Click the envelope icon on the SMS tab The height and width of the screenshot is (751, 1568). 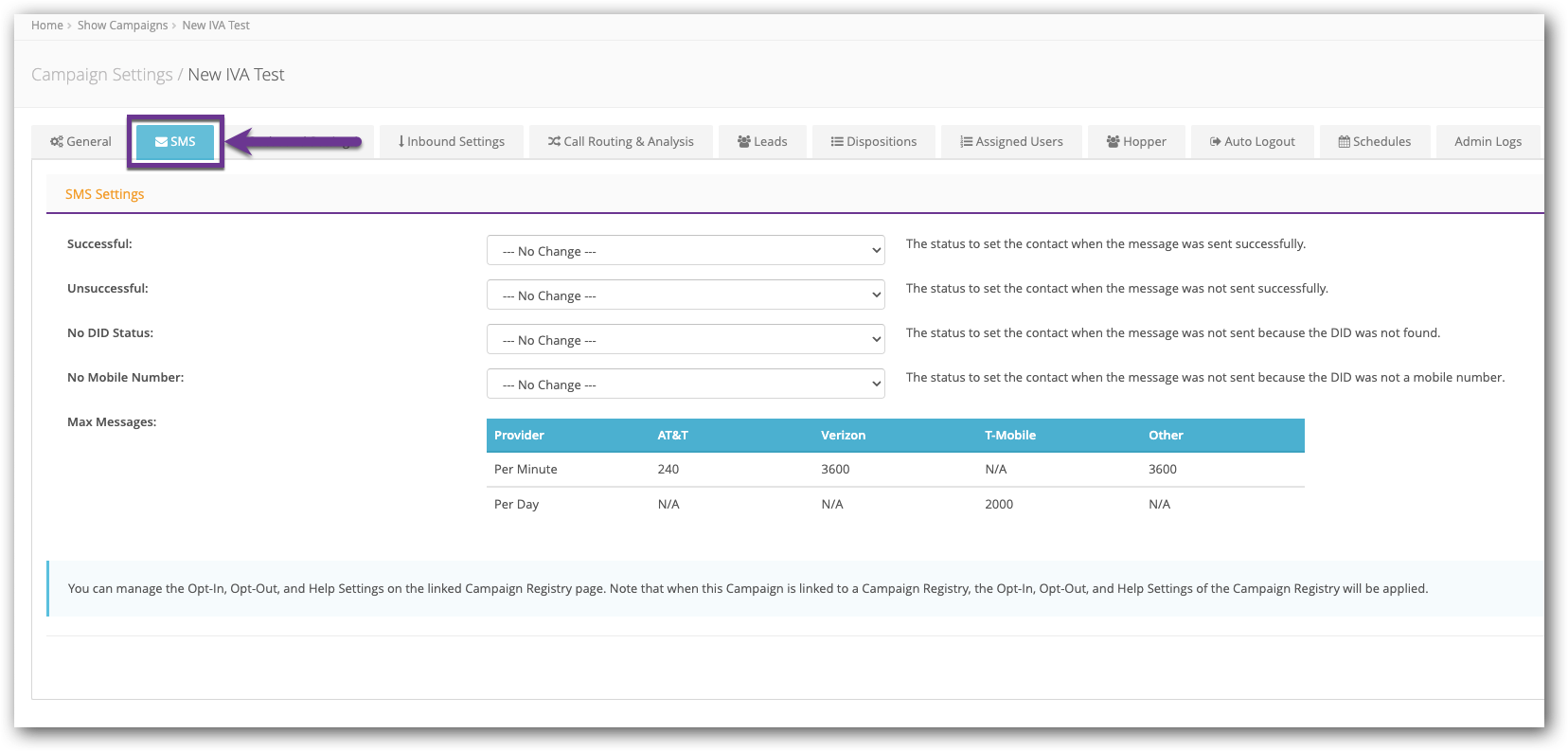pyautogui.click(x=161, y=142)
